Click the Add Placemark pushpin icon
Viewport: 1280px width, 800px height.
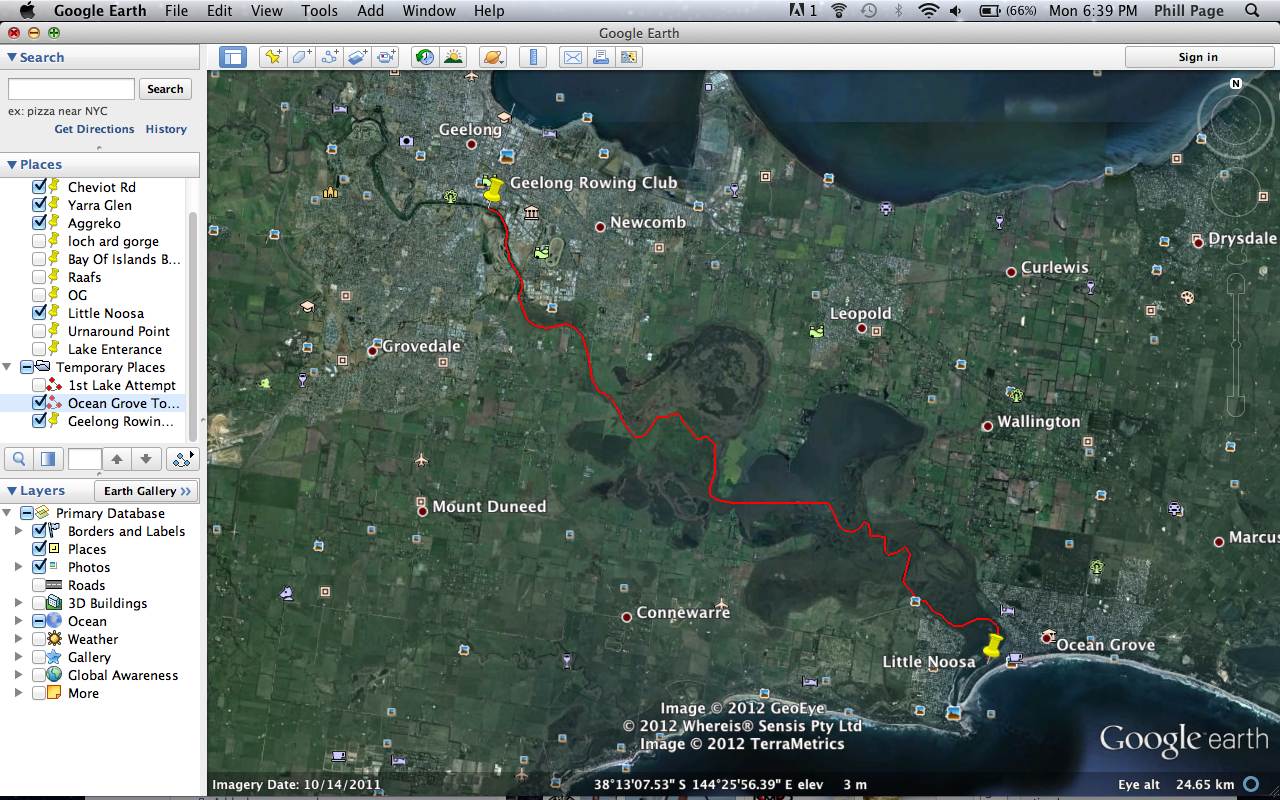272,57
